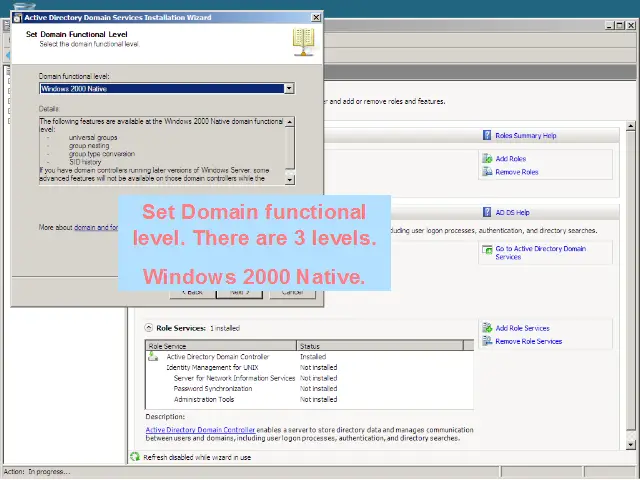This screenshot has width=640, height=480.
Task: Open the domain and forest link
Action: [96, 227]
